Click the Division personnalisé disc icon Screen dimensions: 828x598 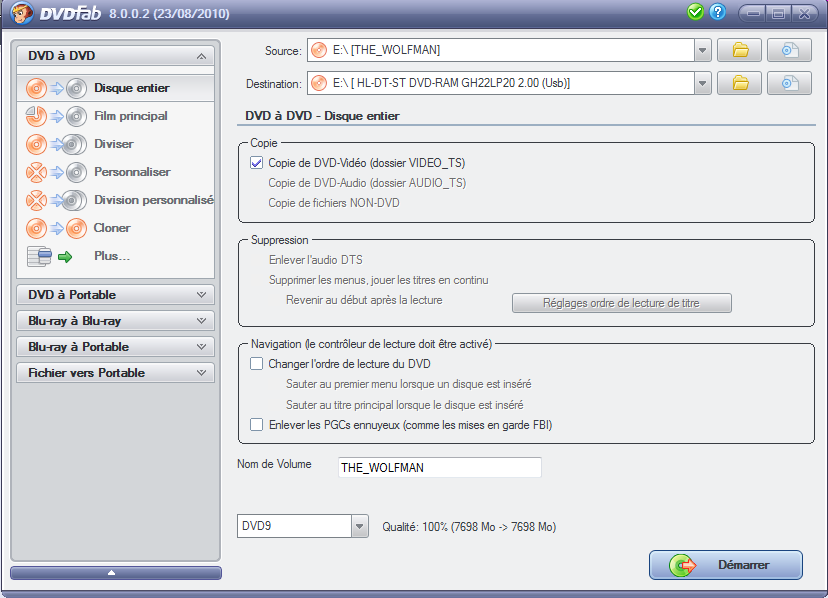(x=56, y=200)
